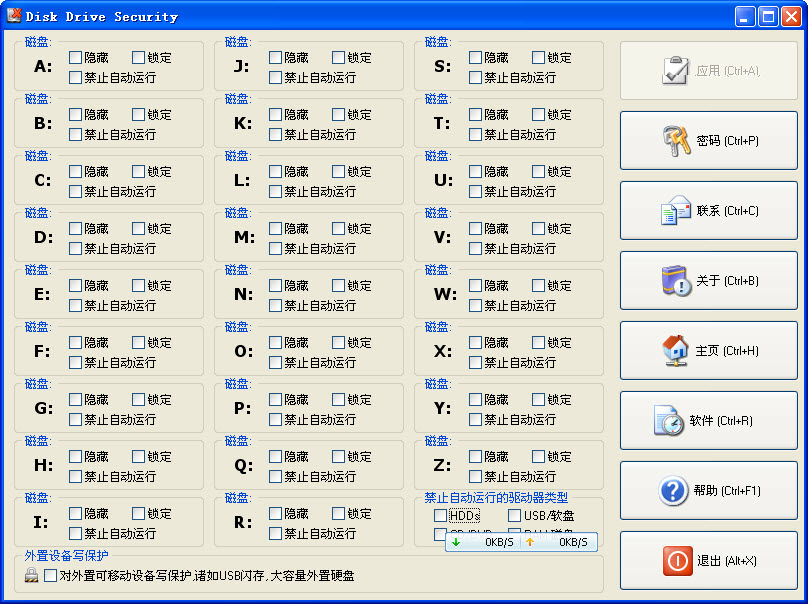The width and height of the screenshot is (808, 604).
Task: Click the red power exit icon
Action: tap(677, 561)
